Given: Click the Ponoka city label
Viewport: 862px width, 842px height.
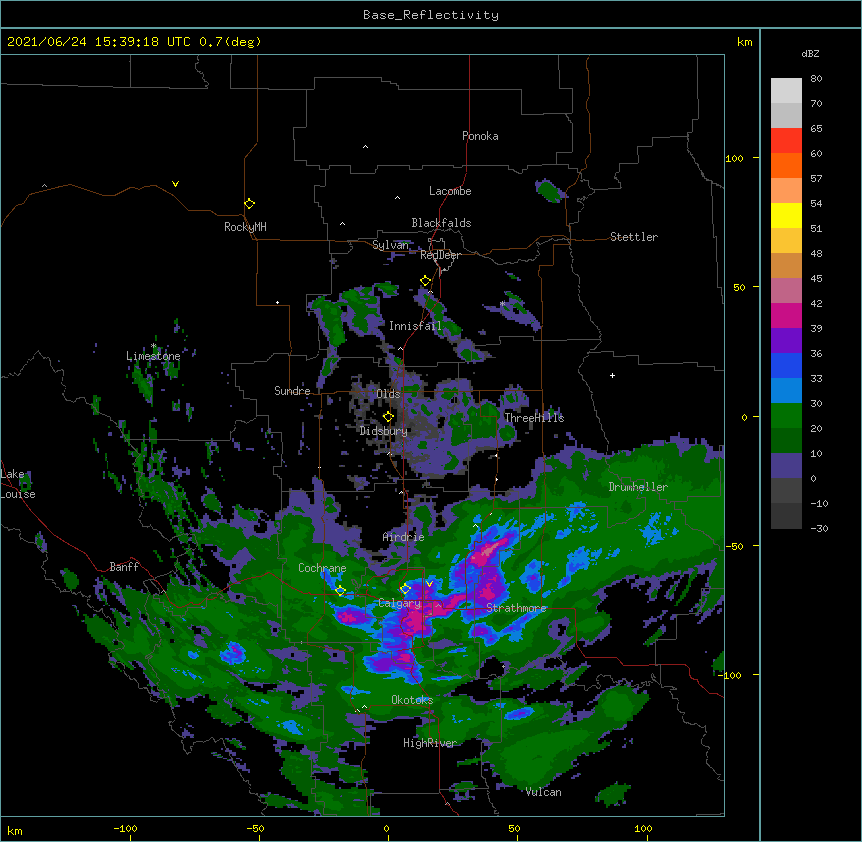Looking at the screenshot, I should (480, 136).
